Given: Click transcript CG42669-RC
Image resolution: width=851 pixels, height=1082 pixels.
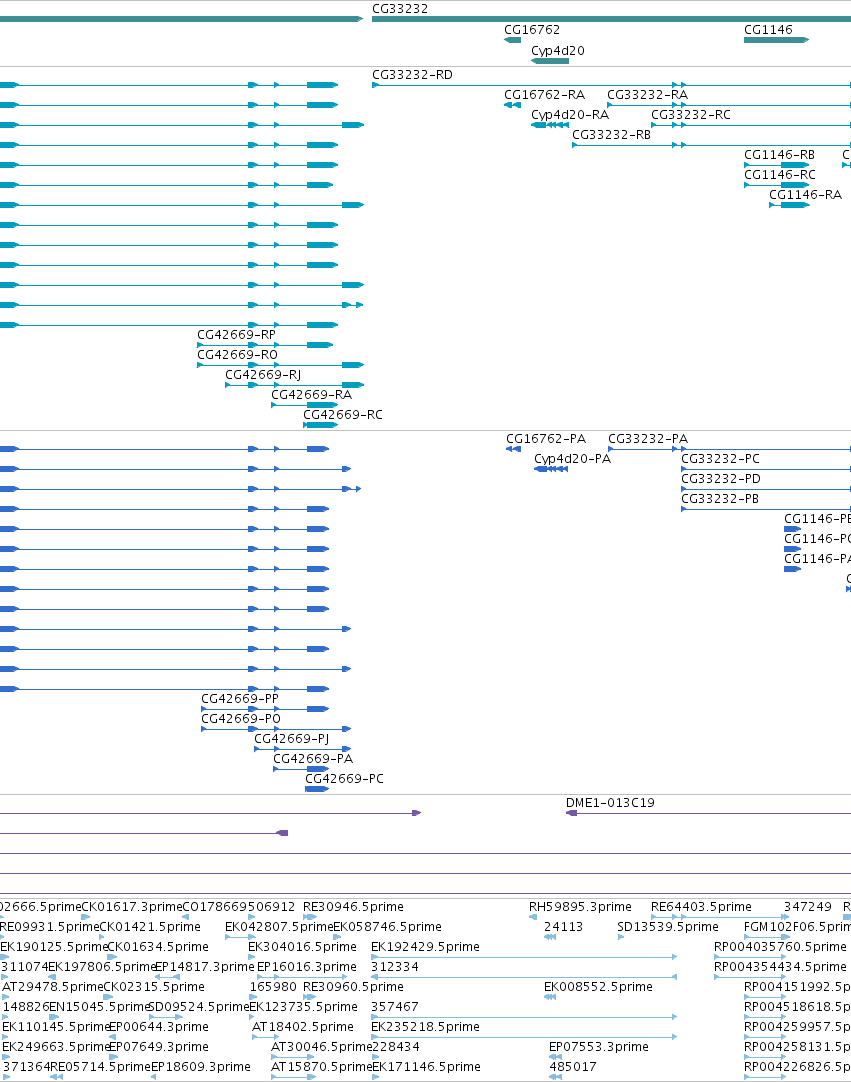Looking at the screenshot, I should click(342, 415).
